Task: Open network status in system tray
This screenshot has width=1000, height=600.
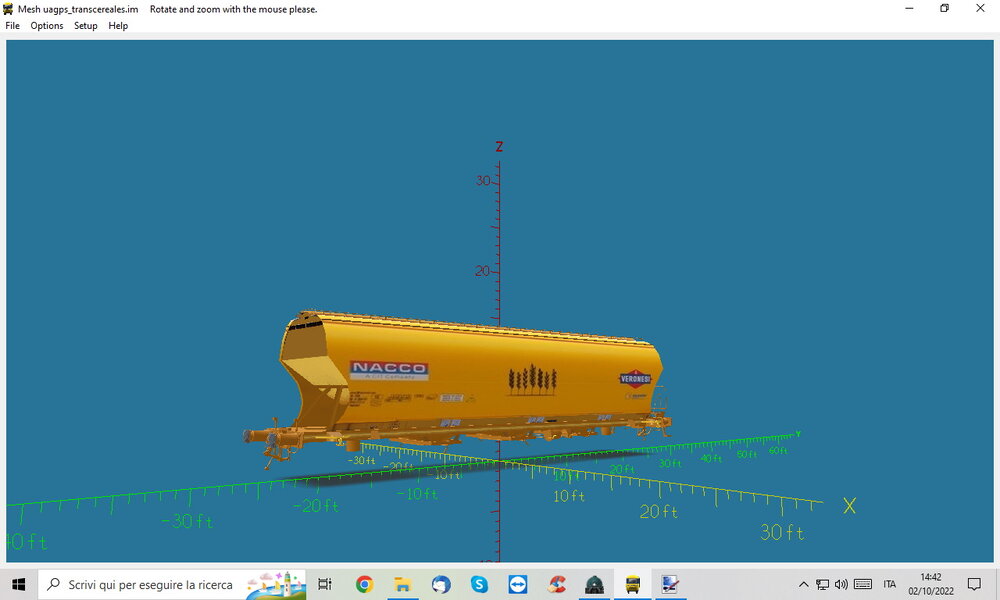Action: (x=823, y=584)
